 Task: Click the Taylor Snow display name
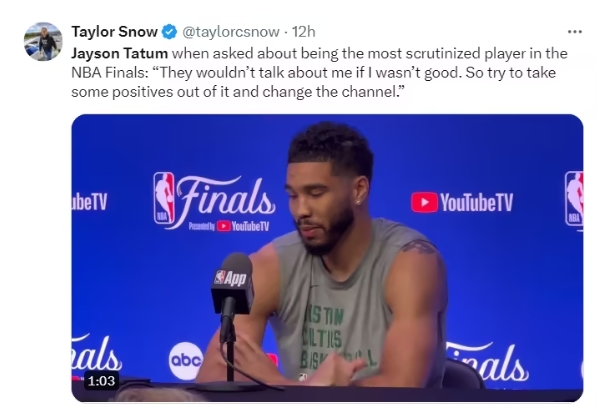click(x=114, y=32)
